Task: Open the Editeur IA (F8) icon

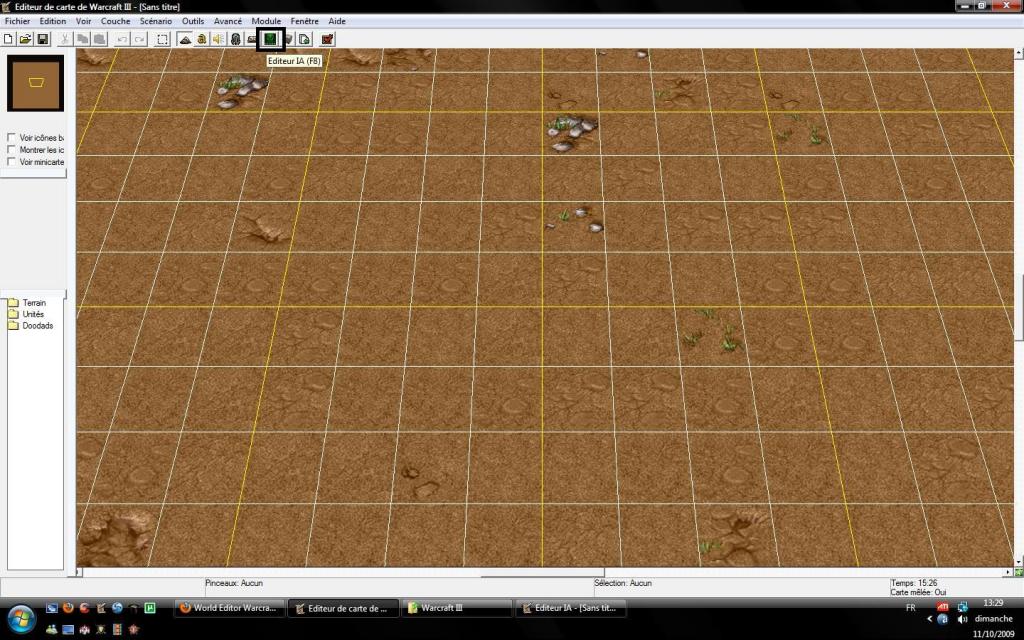Action: click(x=270, y=39)
